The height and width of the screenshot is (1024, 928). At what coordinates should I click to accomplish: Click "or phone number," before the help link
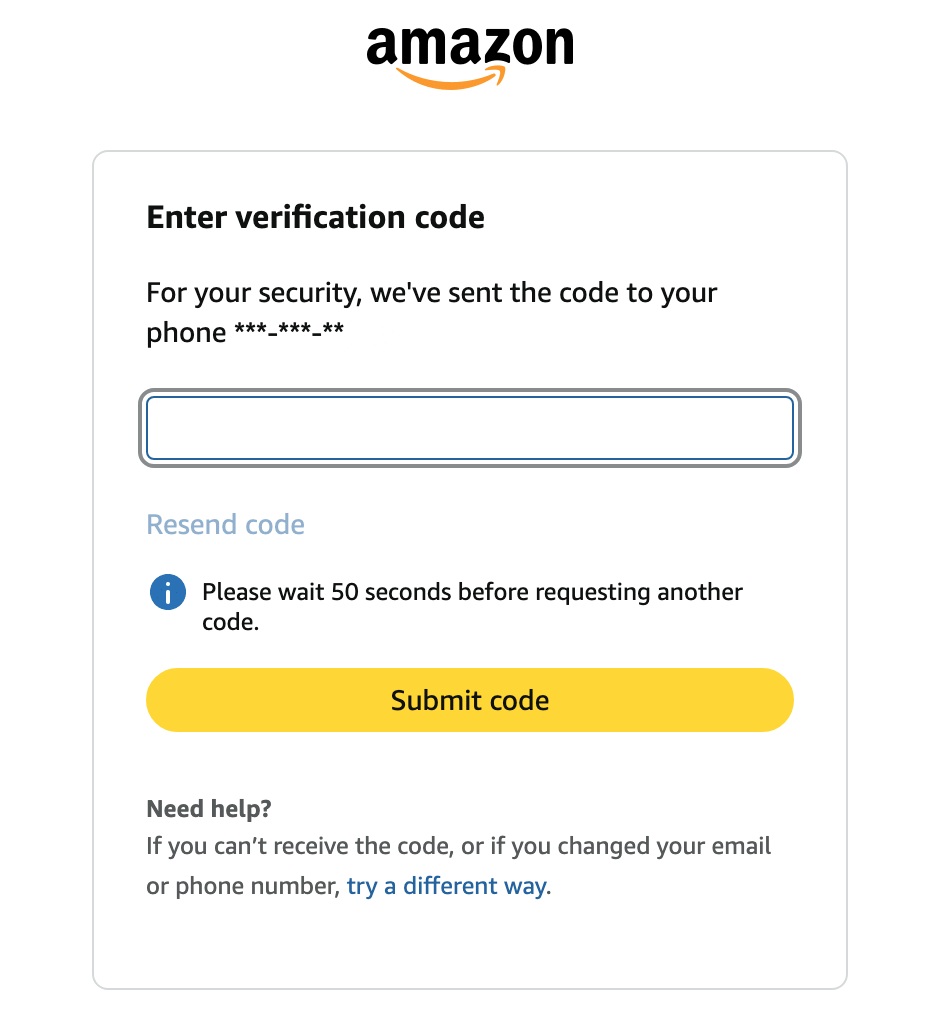(243, 886)
